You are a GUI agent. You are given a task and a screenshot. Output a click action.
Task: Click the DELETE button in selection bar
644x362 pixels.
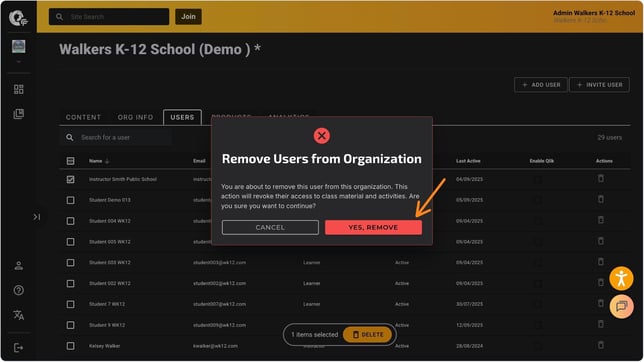[x=368, y=334]
